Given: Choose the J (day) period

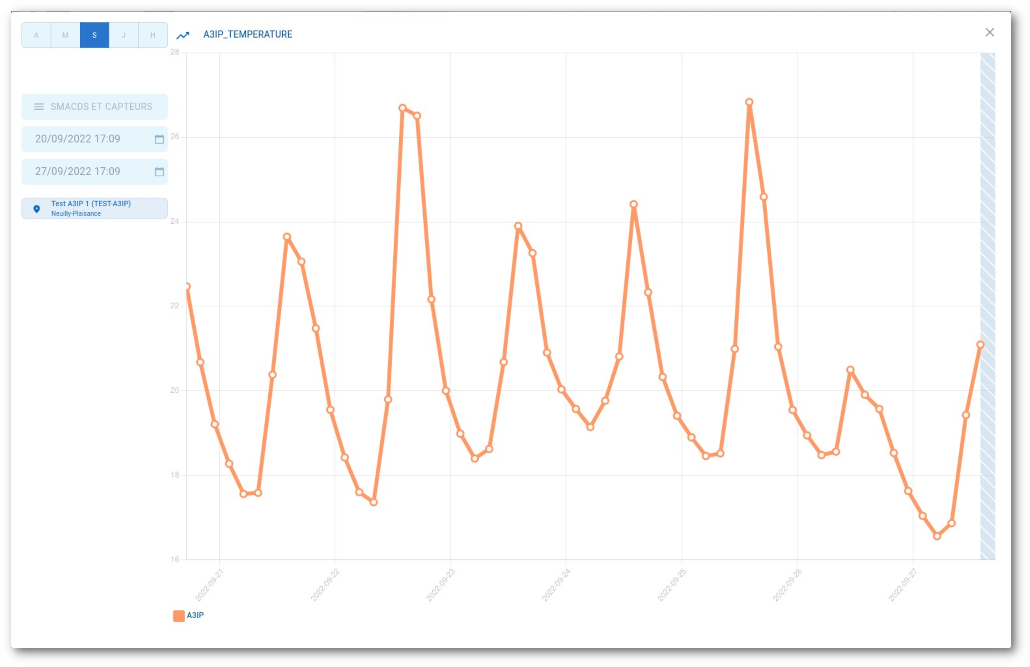Looking at the screenshot, I should coord(123,36).
